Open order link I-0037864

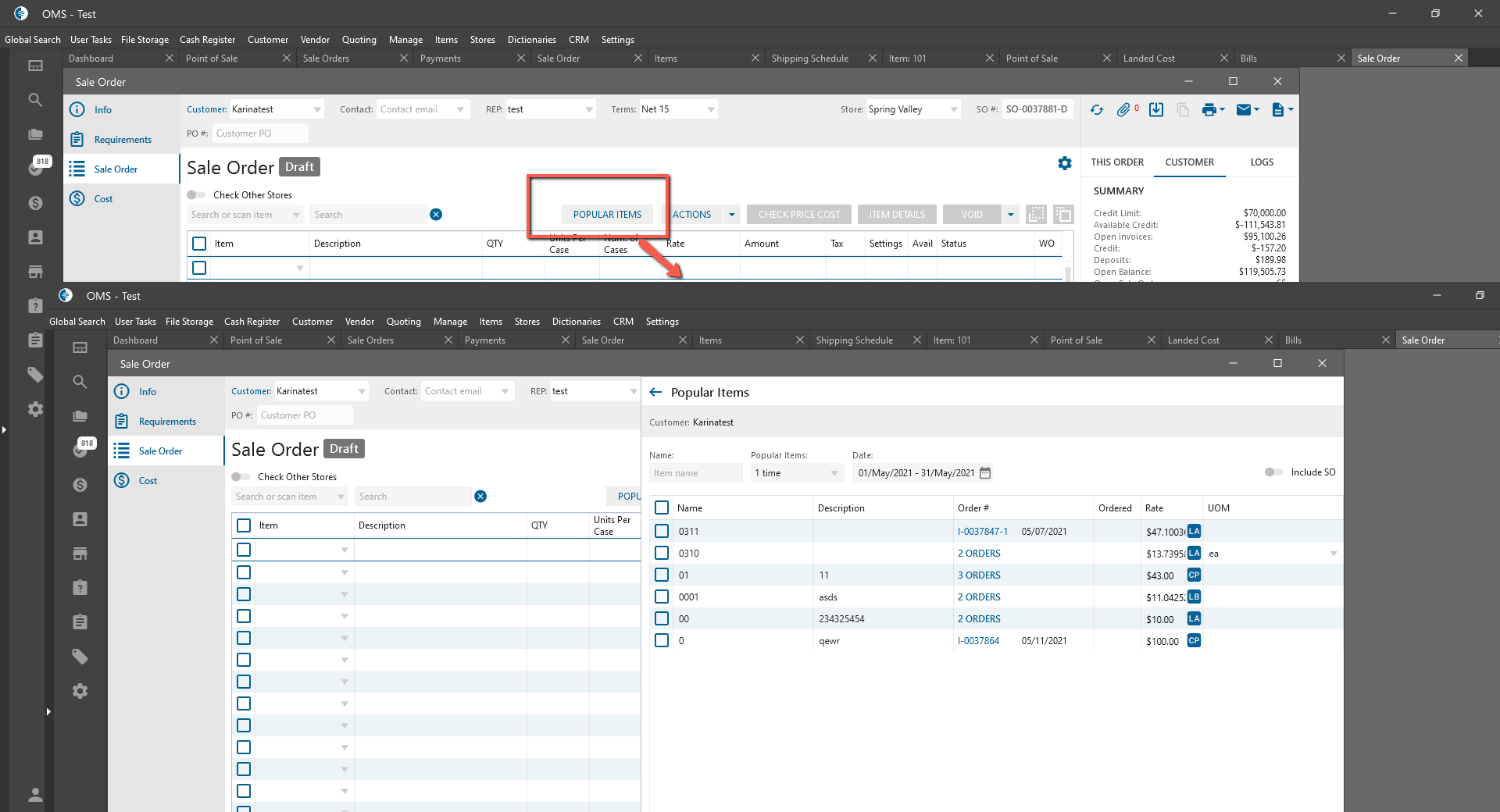tap(978, 641)
